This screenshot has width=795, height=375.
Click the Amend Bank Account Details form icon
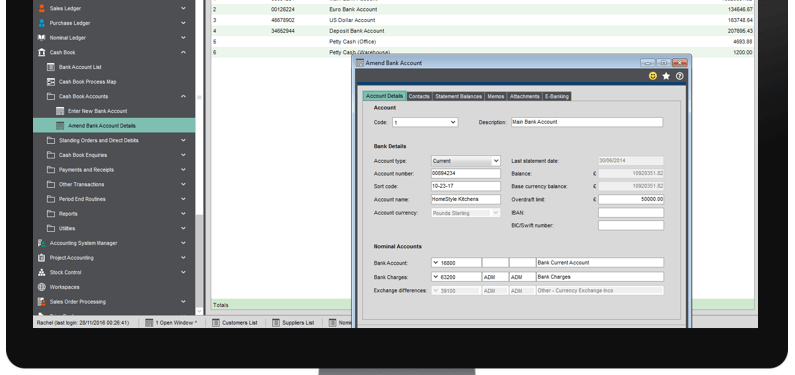60,126
